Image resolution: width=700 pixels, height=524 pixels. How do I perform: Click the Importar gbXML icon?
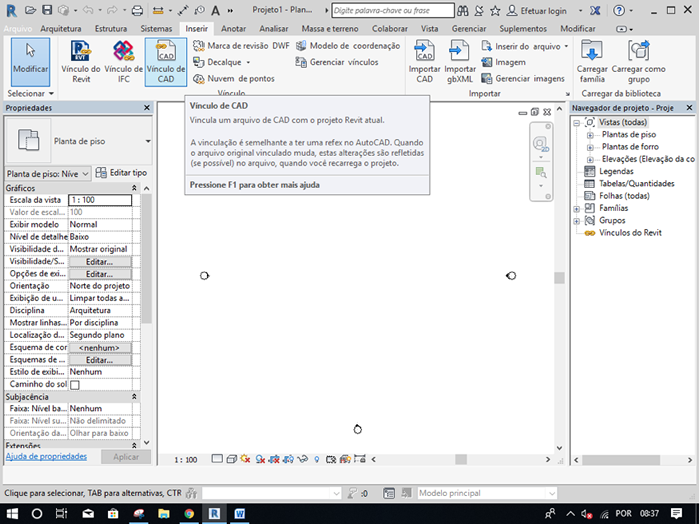pos(460,62)
